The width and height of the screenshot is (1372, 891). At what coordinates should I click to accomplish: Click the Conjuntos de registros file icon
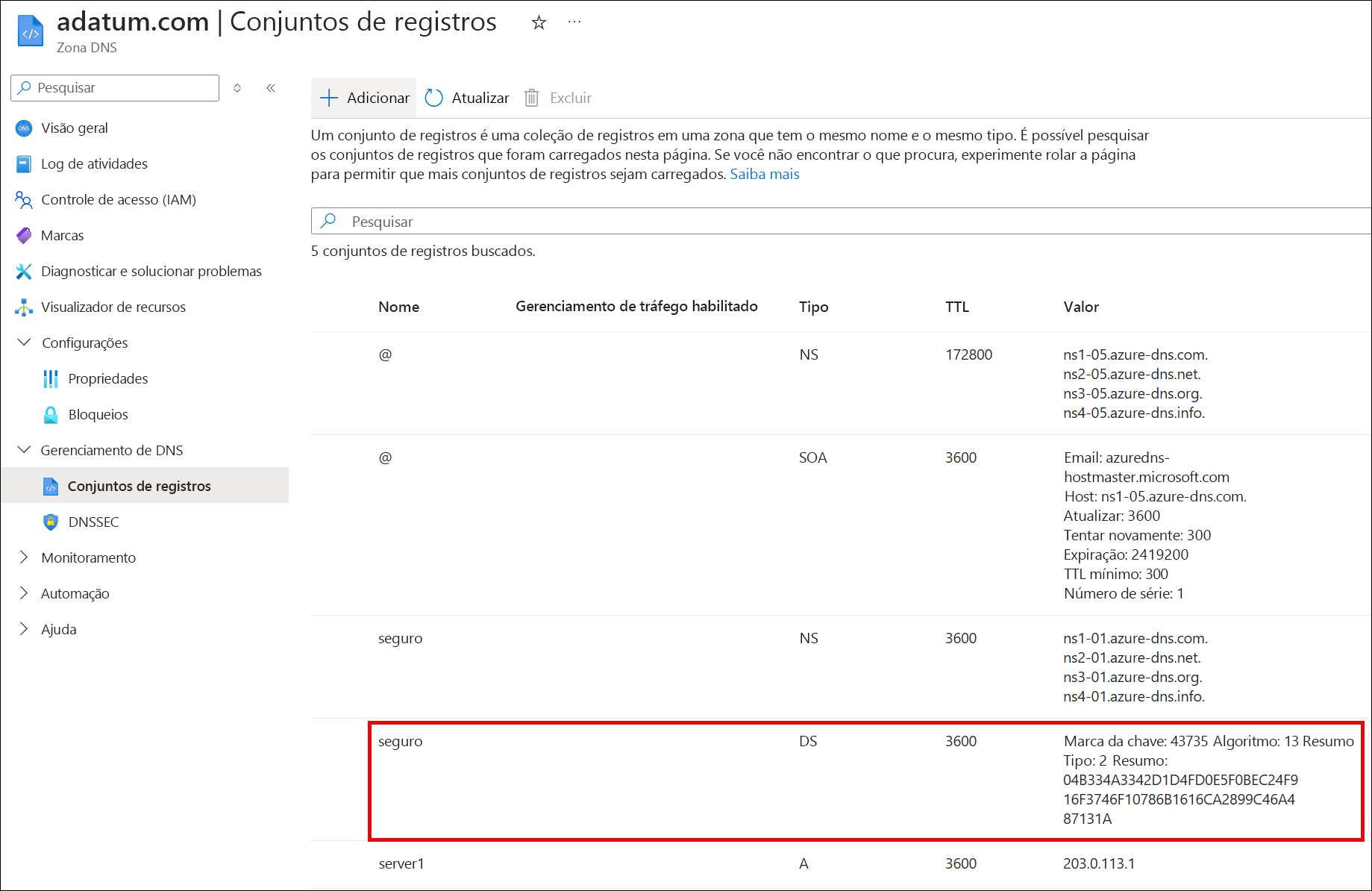pos(51,487)
